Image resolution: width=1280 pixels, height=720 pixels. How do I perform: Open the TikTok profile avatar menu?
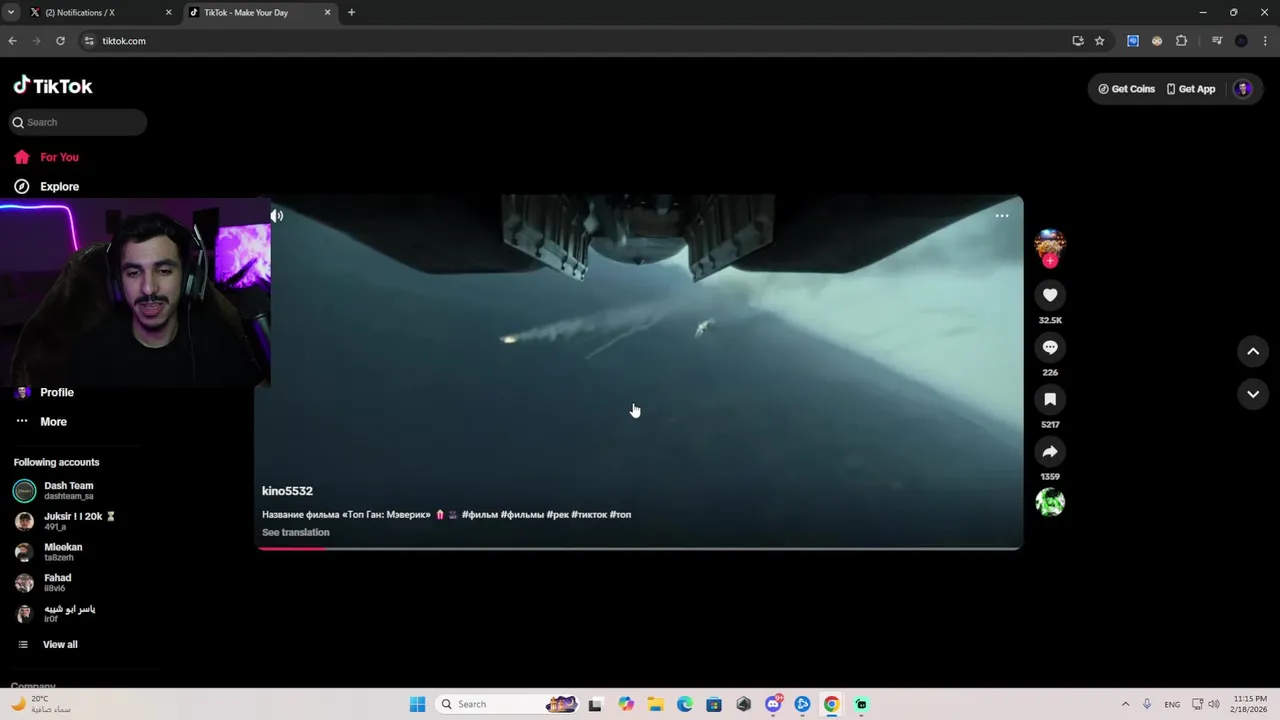[x=1243, y=89]
